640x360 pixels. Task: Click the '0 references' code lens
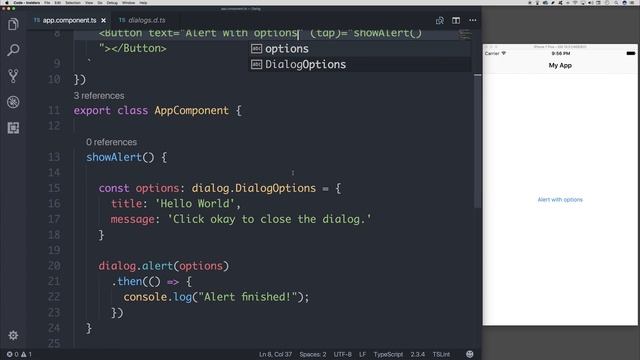(111, 142)
